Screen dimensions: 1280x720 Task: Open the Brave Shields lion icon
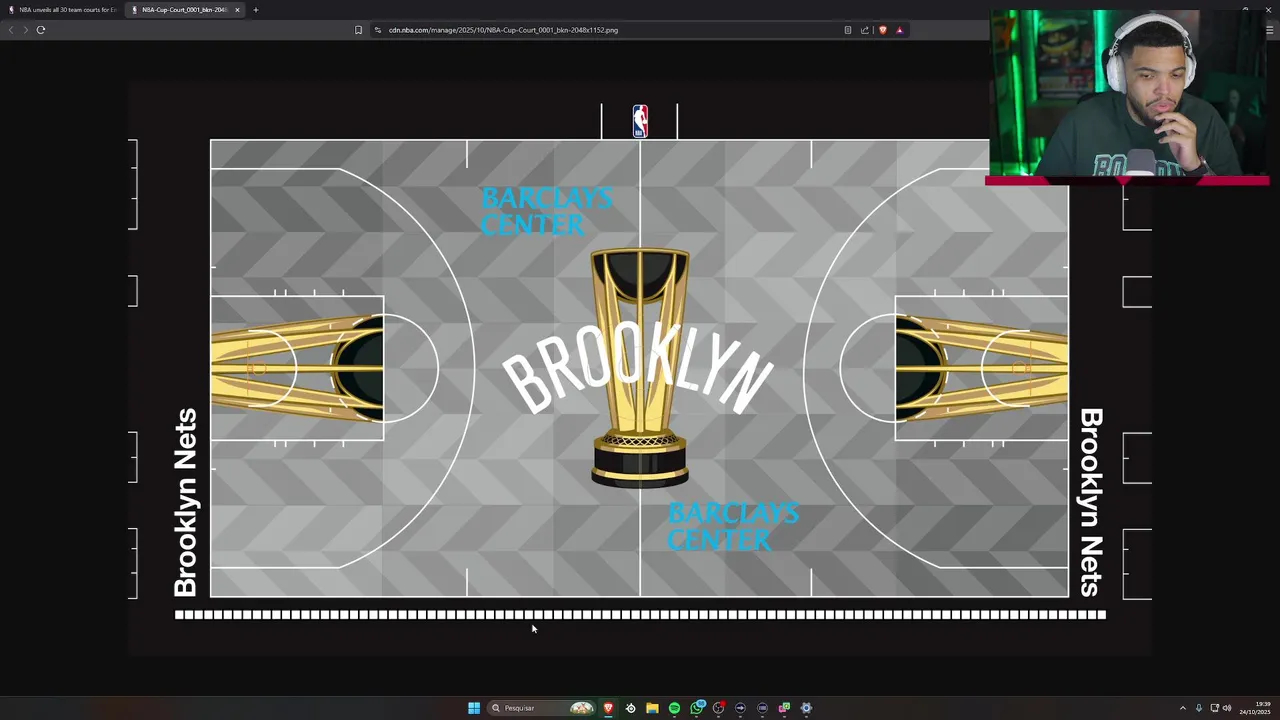[882, 30]
